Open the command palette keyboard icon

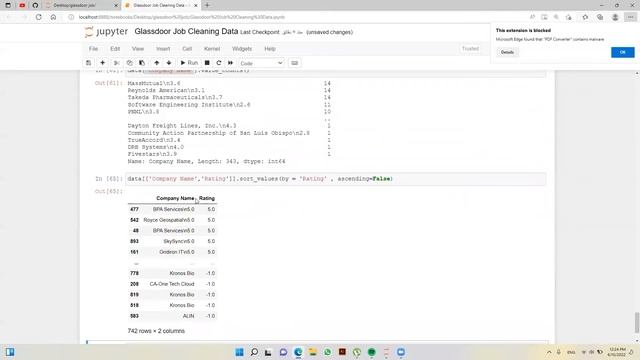click(x=294, y=63)
